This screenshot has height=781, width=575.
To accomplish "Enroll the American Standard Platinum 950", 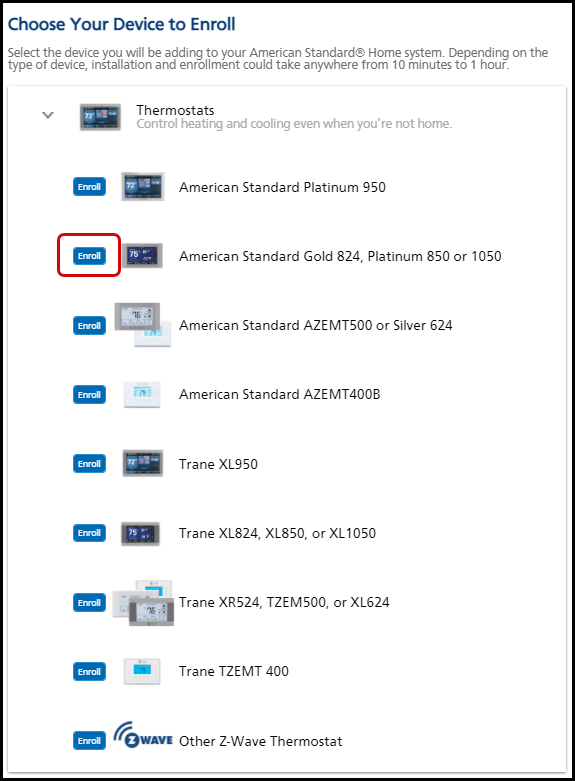I will (x=89, y=187).
